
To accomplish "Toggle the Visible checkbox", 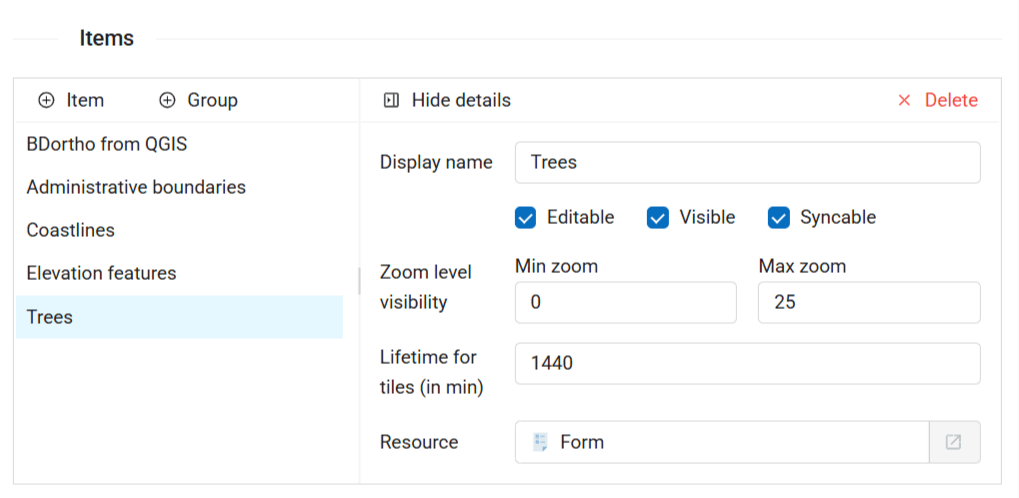I will pyautogui.click(x=657, y=217).
